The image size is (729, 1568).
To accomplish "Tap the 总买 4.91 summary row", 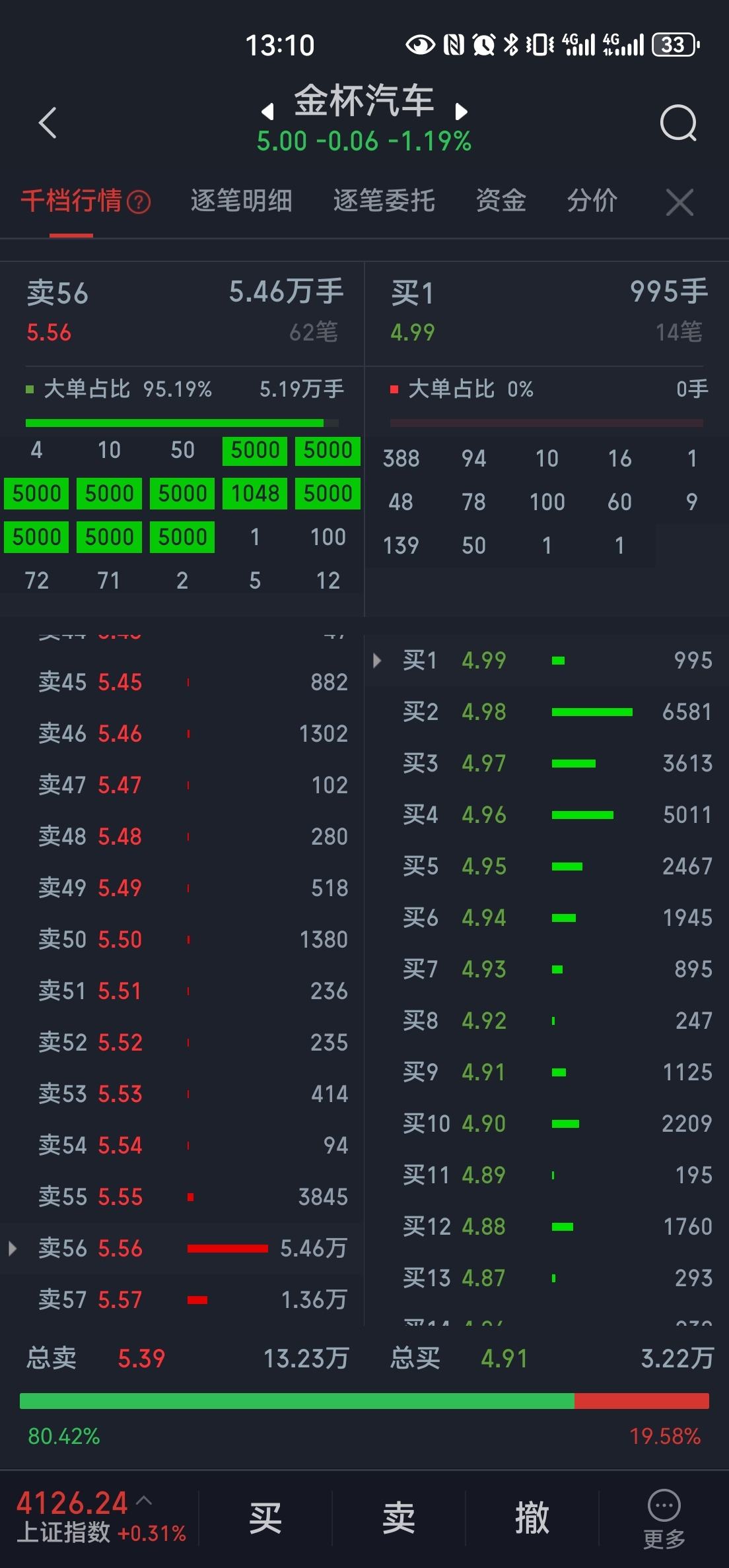I will pos(552,1358).
